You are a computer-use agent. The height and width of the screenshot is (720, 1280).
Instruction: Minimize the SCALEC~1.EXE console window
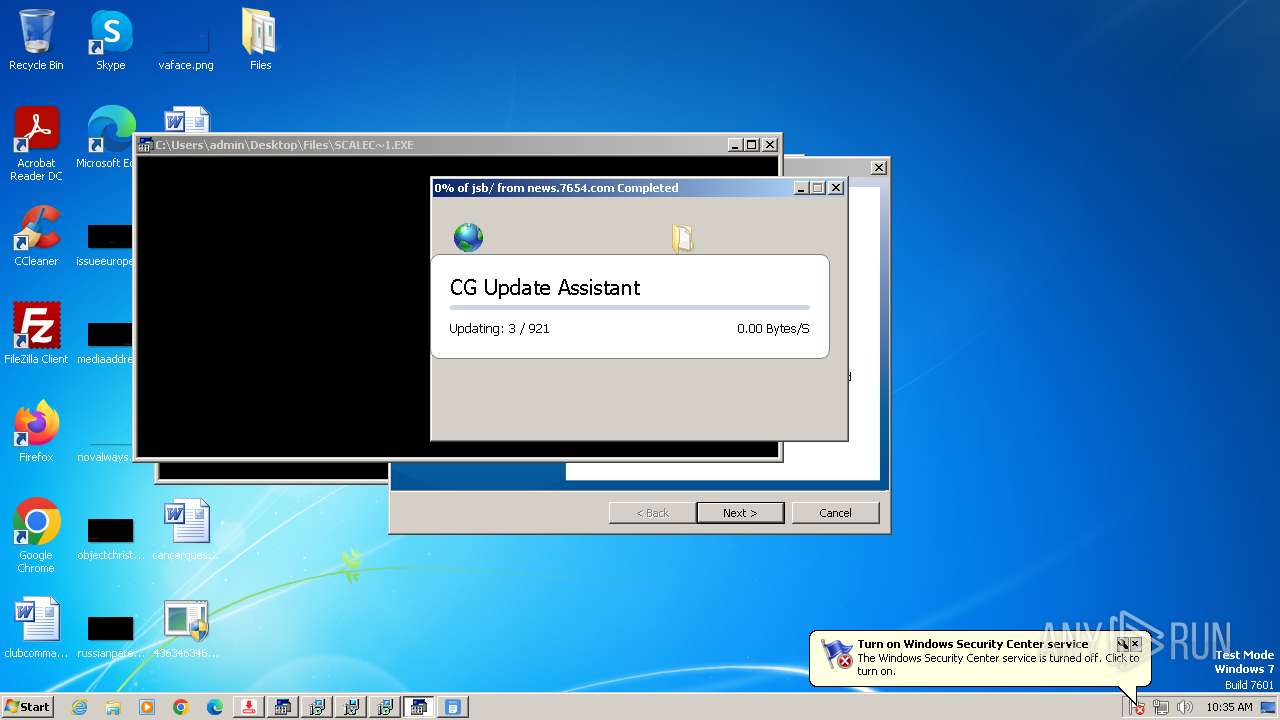coord(735,145)
